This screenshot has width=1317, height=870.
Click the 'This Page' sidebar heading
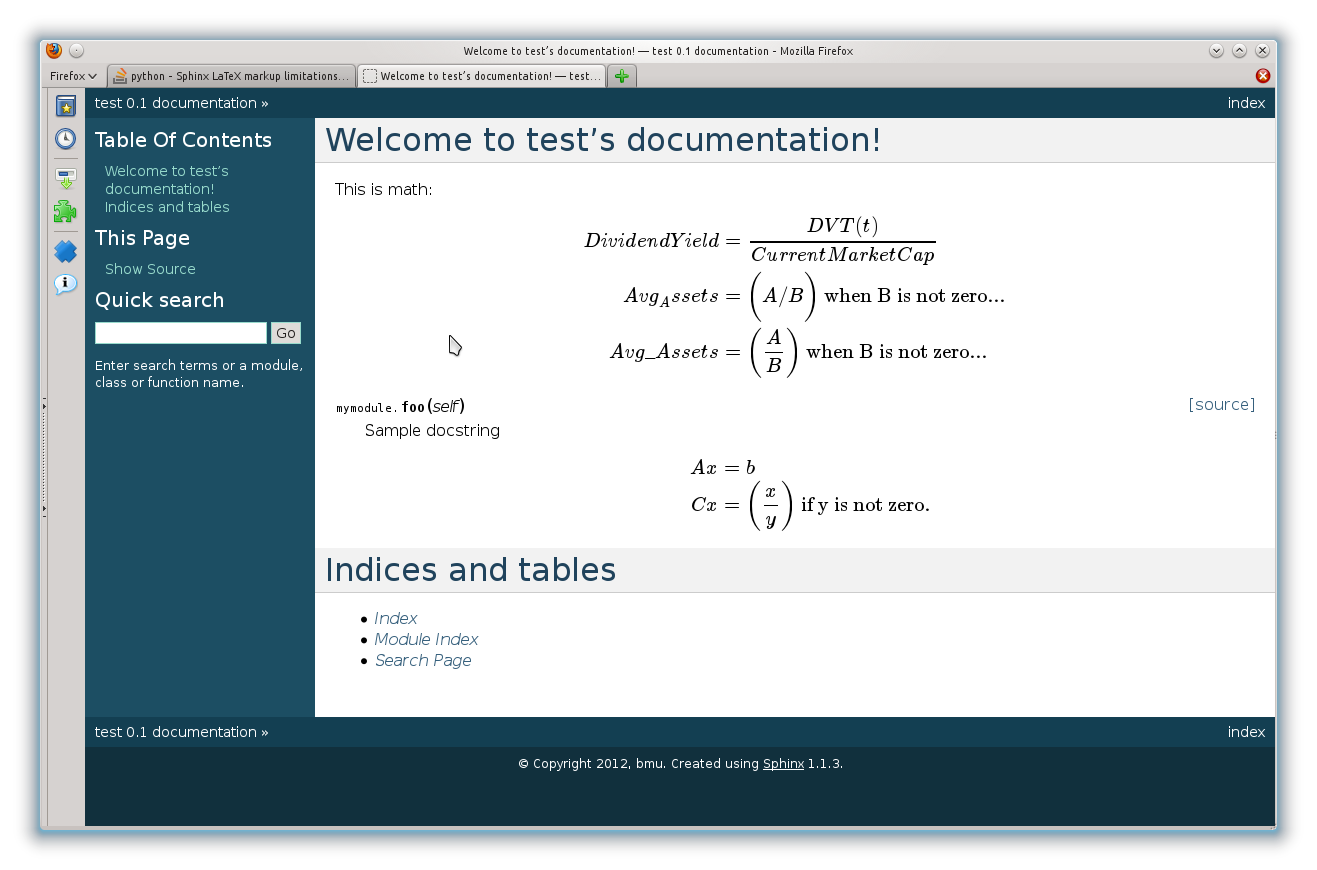(142, 238)
